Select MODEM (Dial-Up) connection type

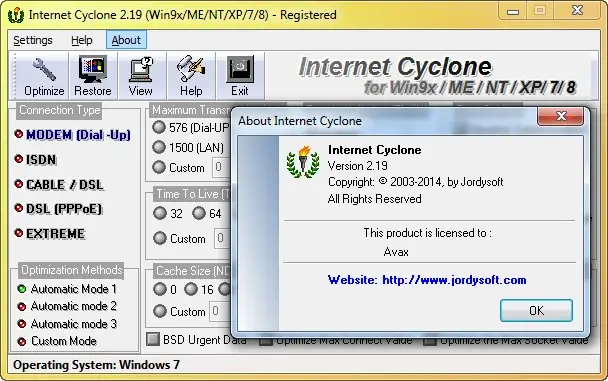pos(73,135)
